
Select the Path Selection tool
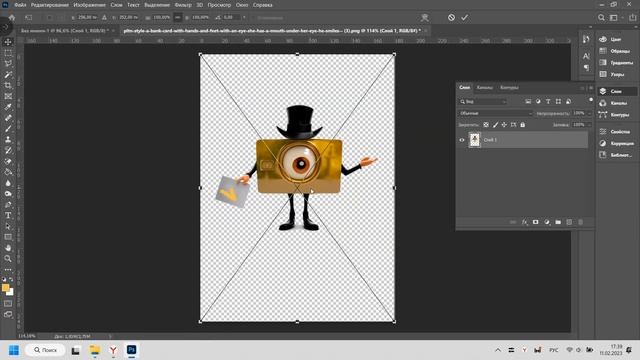tap(8, 226)
